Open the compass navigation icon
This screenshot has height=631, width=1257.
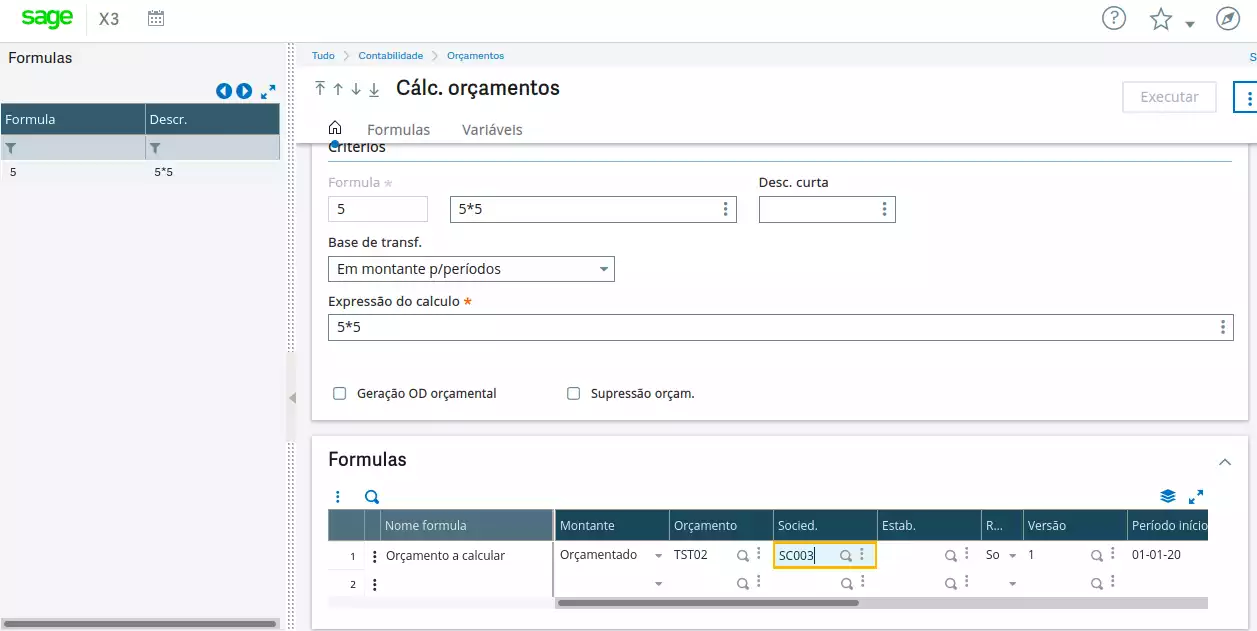click(1227, 18)
